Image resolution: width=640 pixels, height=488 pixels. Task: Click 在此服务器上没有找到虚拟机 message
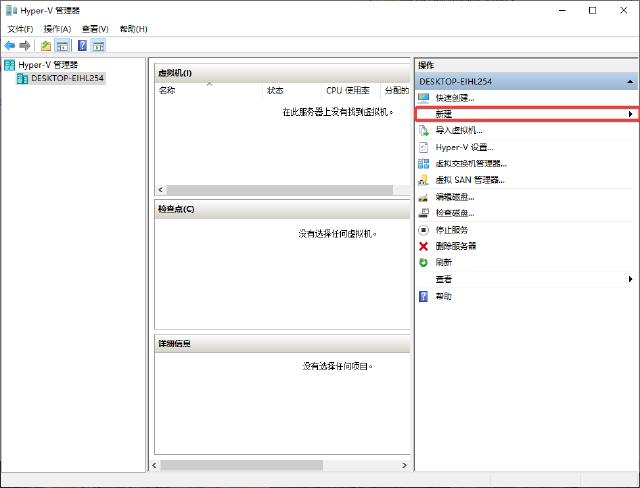(338, 112)
